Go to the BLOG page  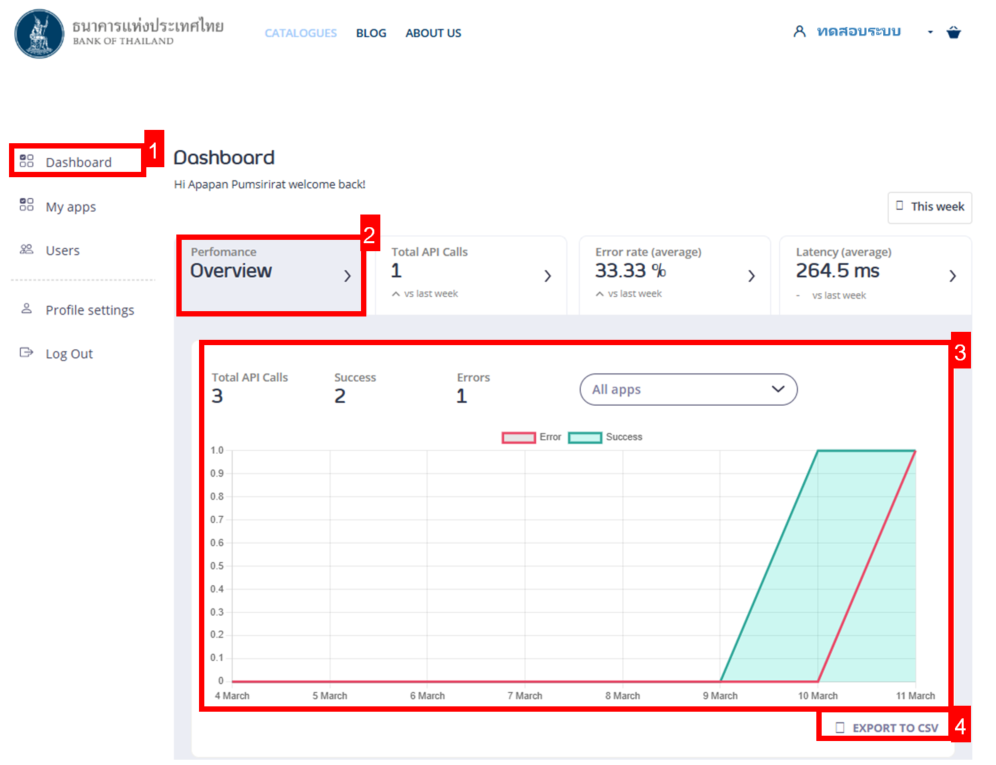point(371,33)
